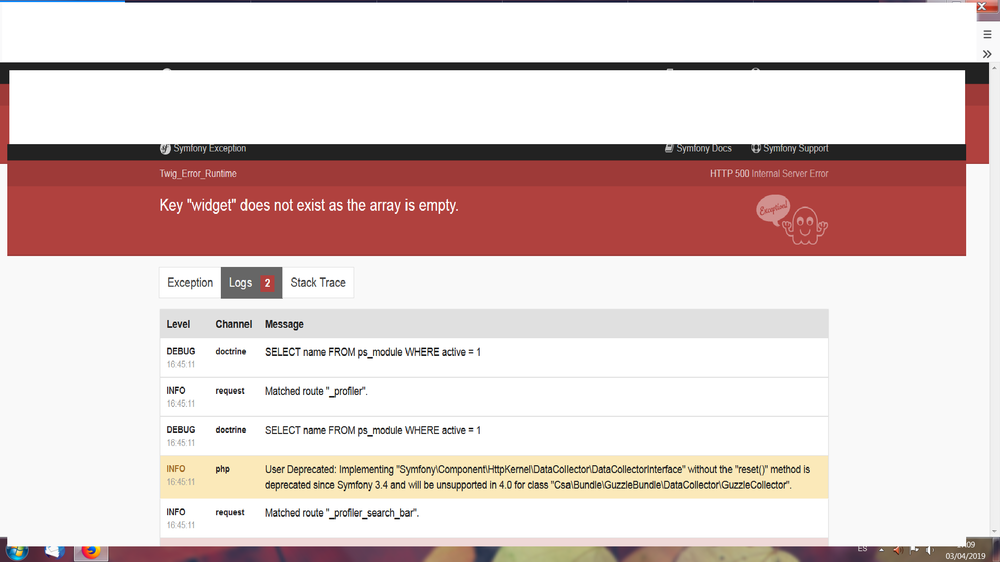Expand the toolbar overflow chevron
1000x562 pixels.
coord(987,54)
